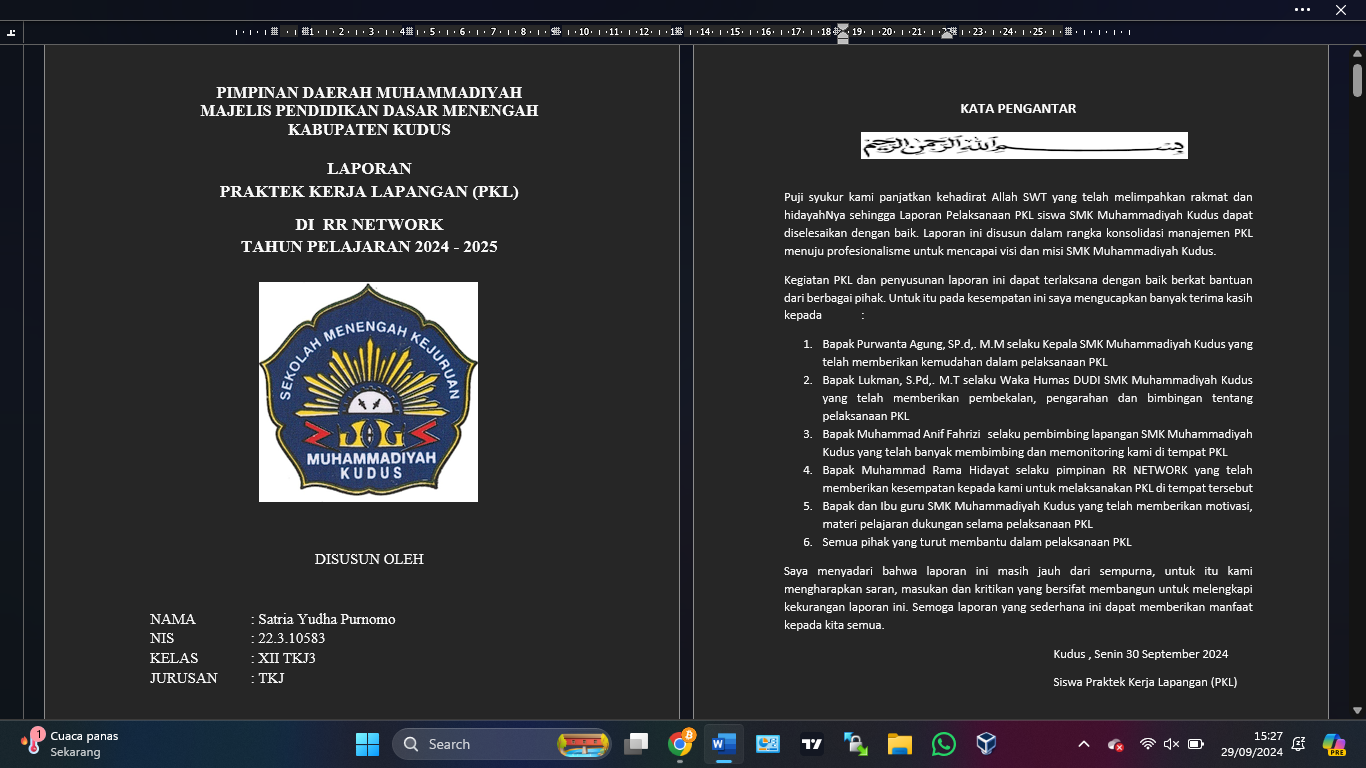
Task: Open WhatsApp from the taskbar
Action: click(x=943, y=744)
